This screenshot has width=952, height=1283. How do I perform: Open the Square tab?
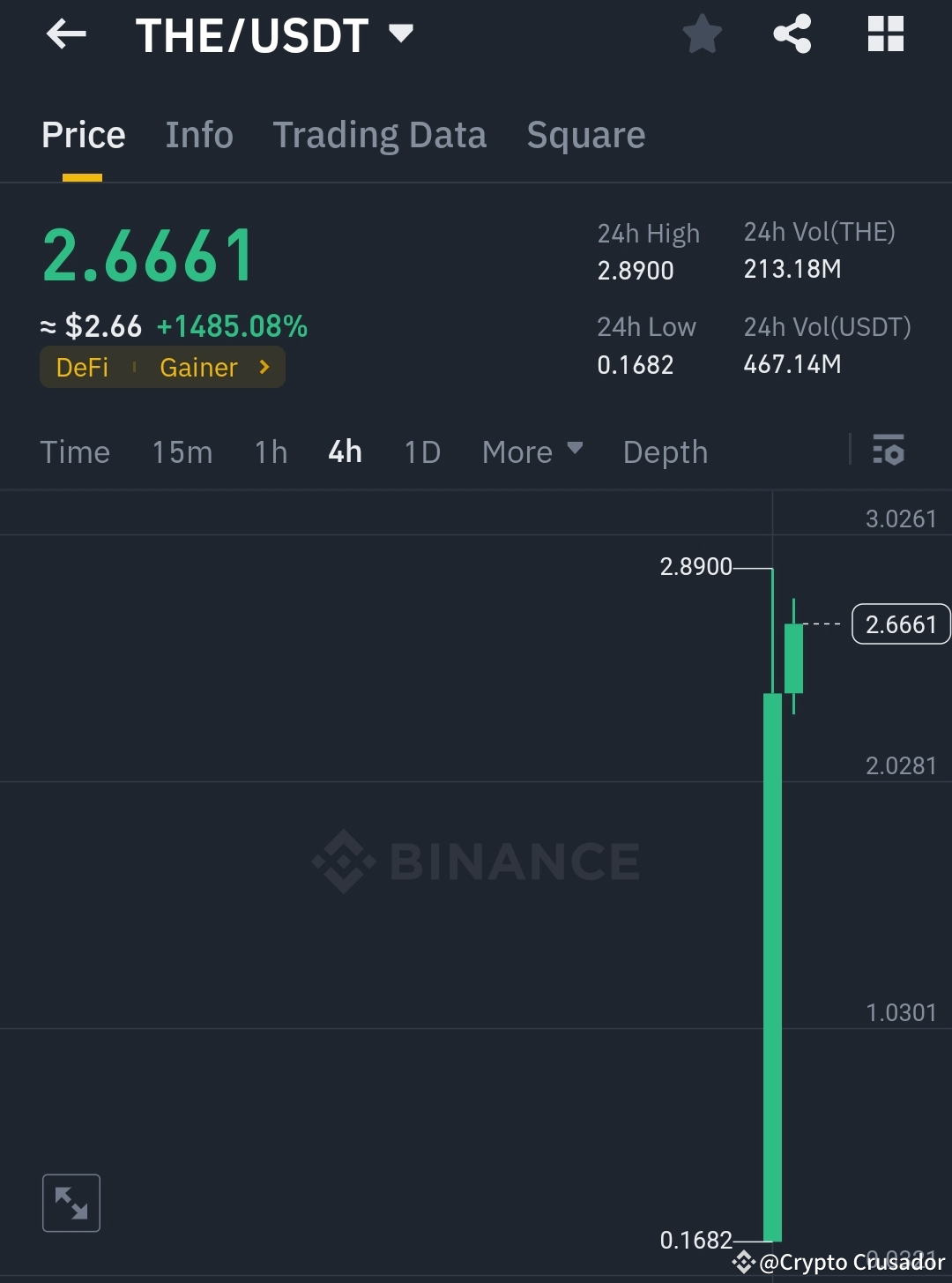click(x=586, y=134)
